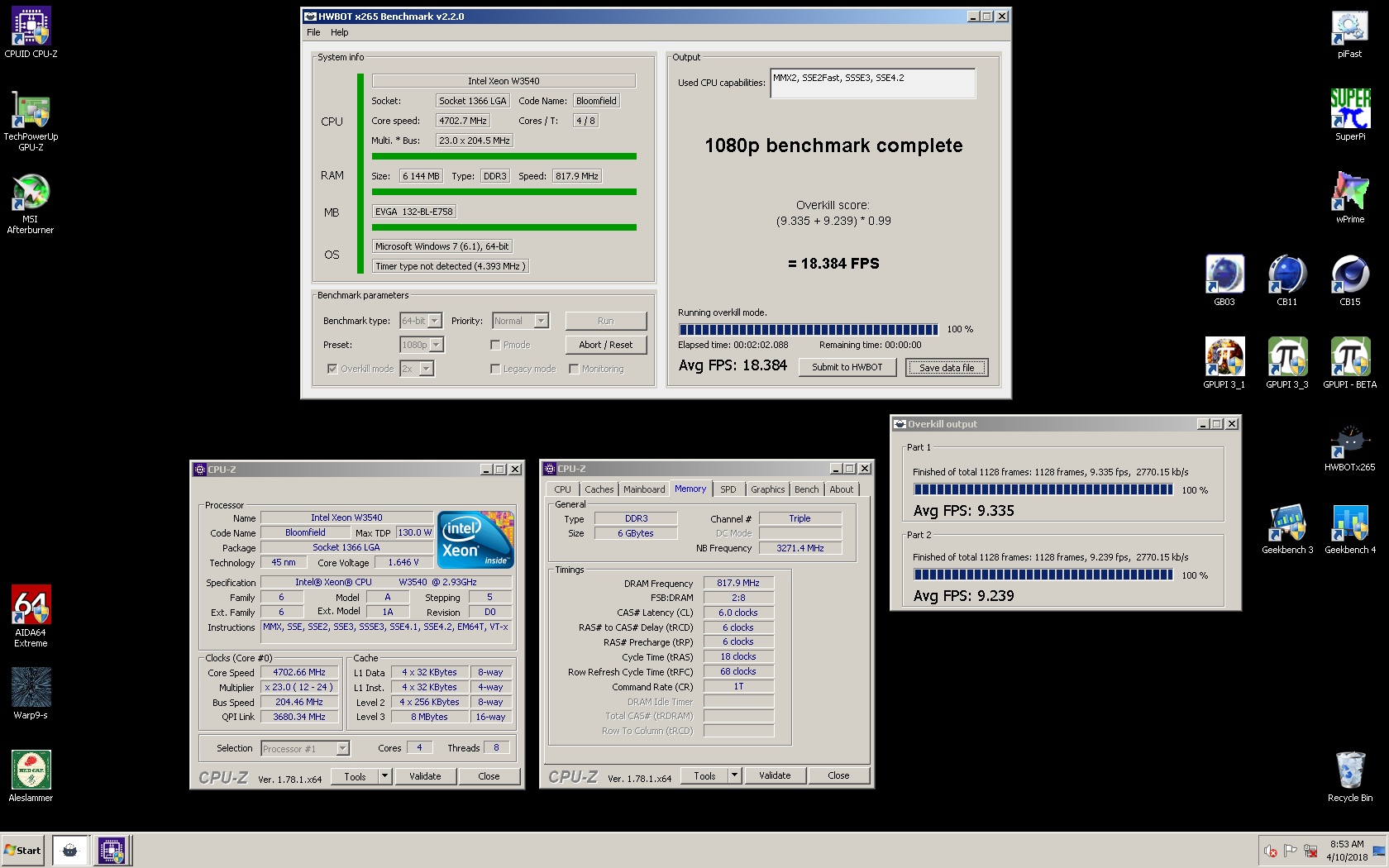Open the Overkill mode 2x dropdown
The width and height of the screenshot is (1389, 868).
click(417, 369)
